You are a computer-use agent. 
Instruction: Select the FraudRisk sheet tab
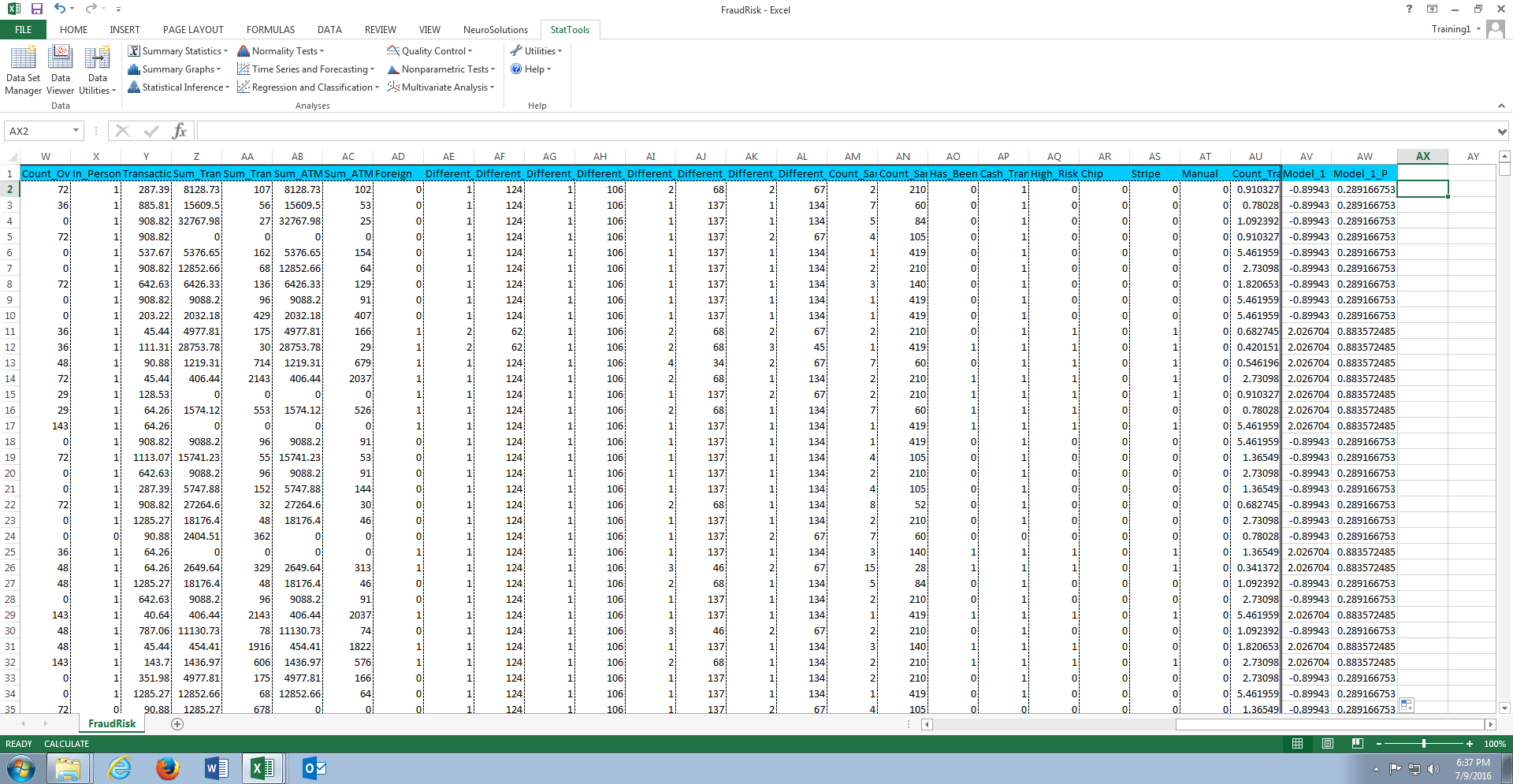112,723
